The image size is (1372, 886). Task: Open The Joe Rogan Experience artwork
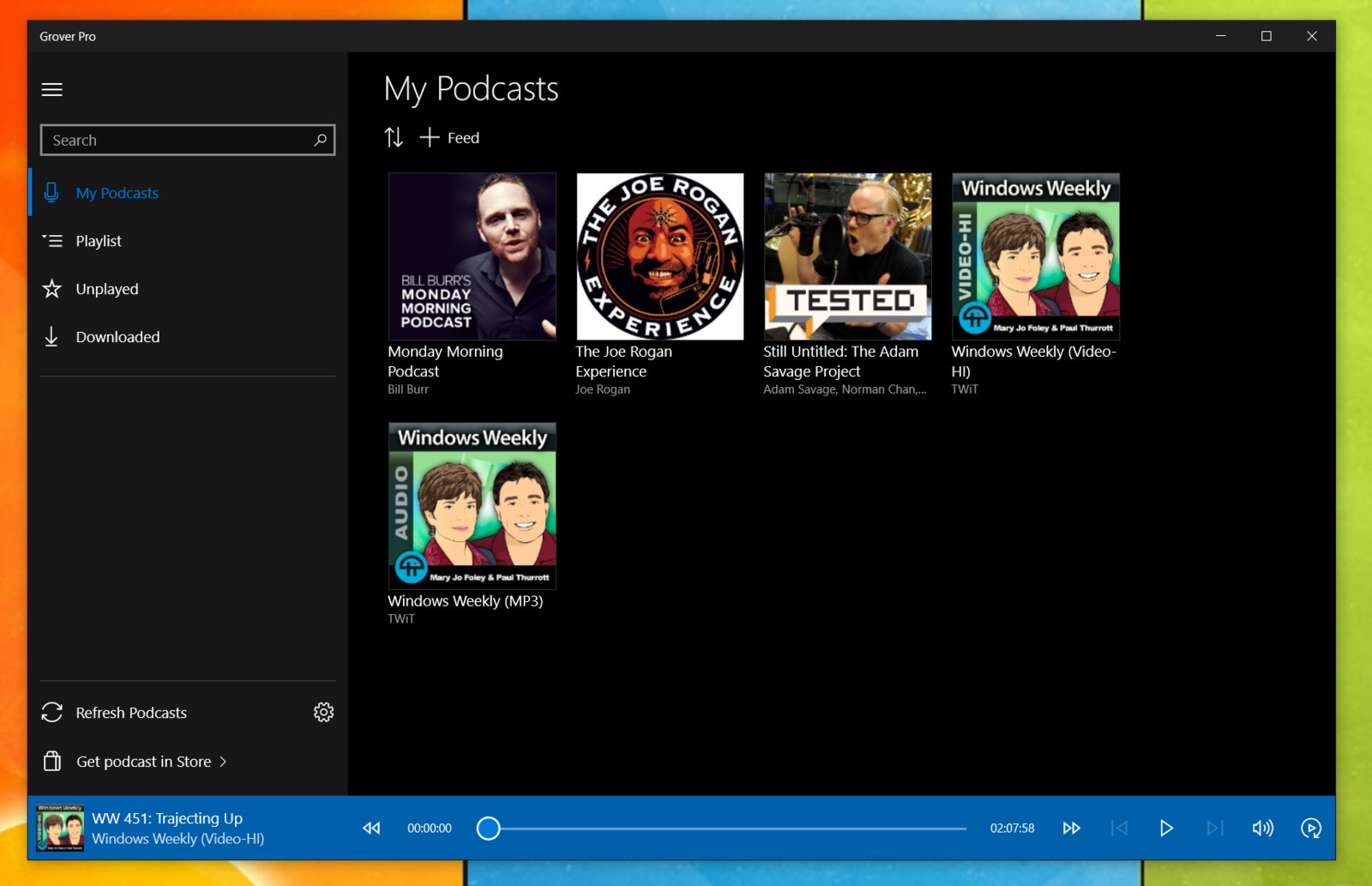pos(660,256)
